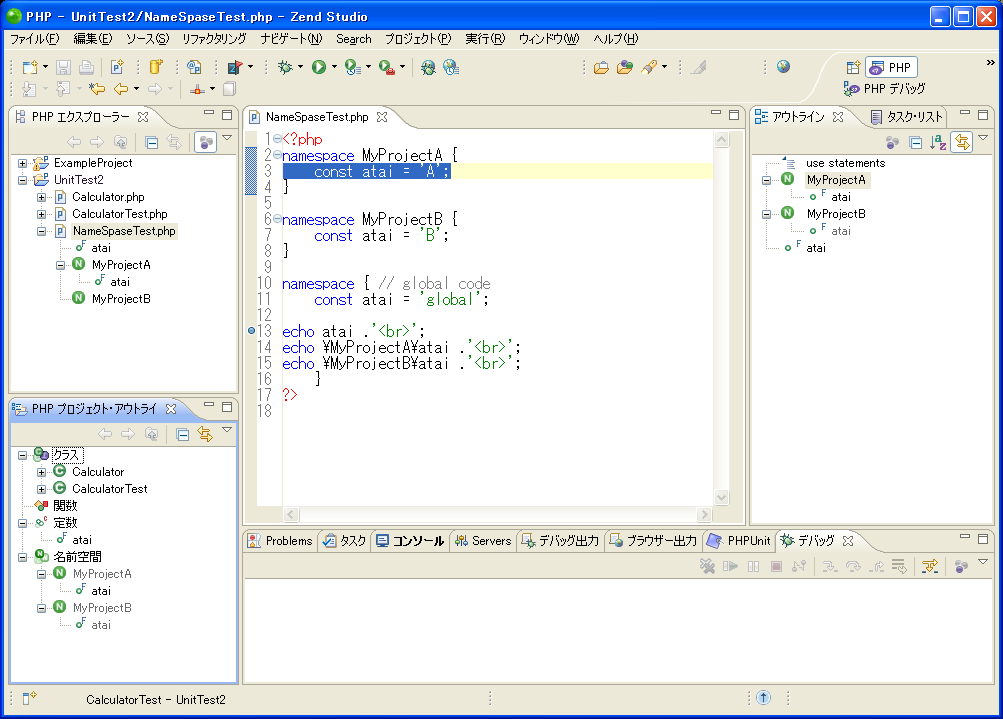Open the web browser globe icon

click(783, 67)
